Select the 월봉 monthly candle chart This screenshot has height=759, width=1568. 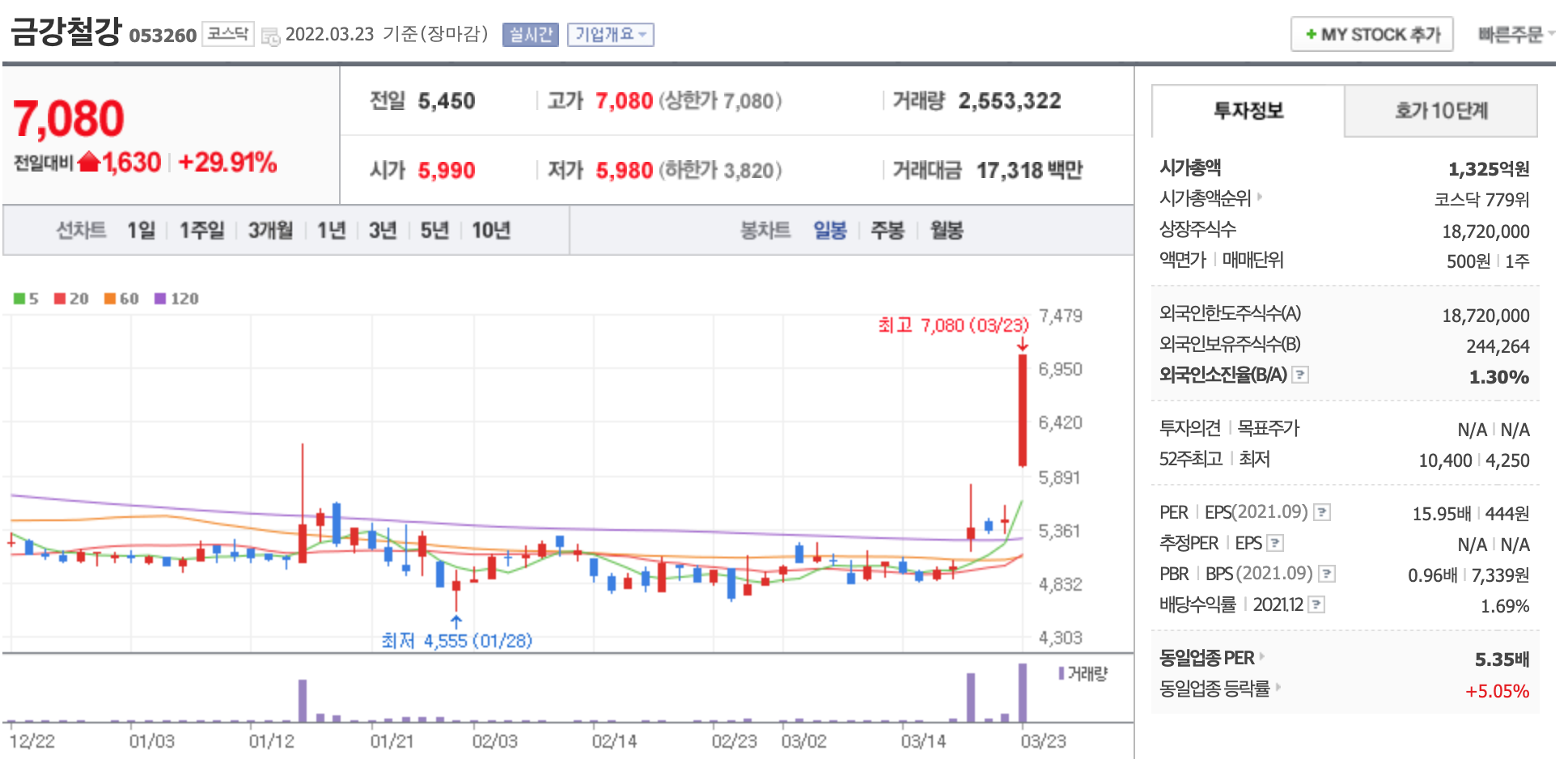coord(947,231)
